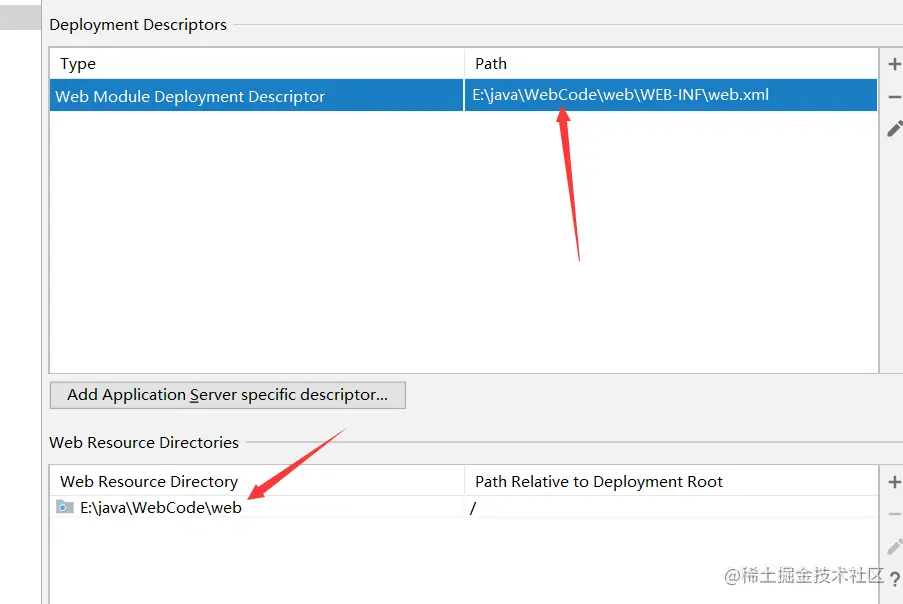The image size is (903, 604).
Task: Remove web resource directory with minus icon
Action: (x=894, y=514)
